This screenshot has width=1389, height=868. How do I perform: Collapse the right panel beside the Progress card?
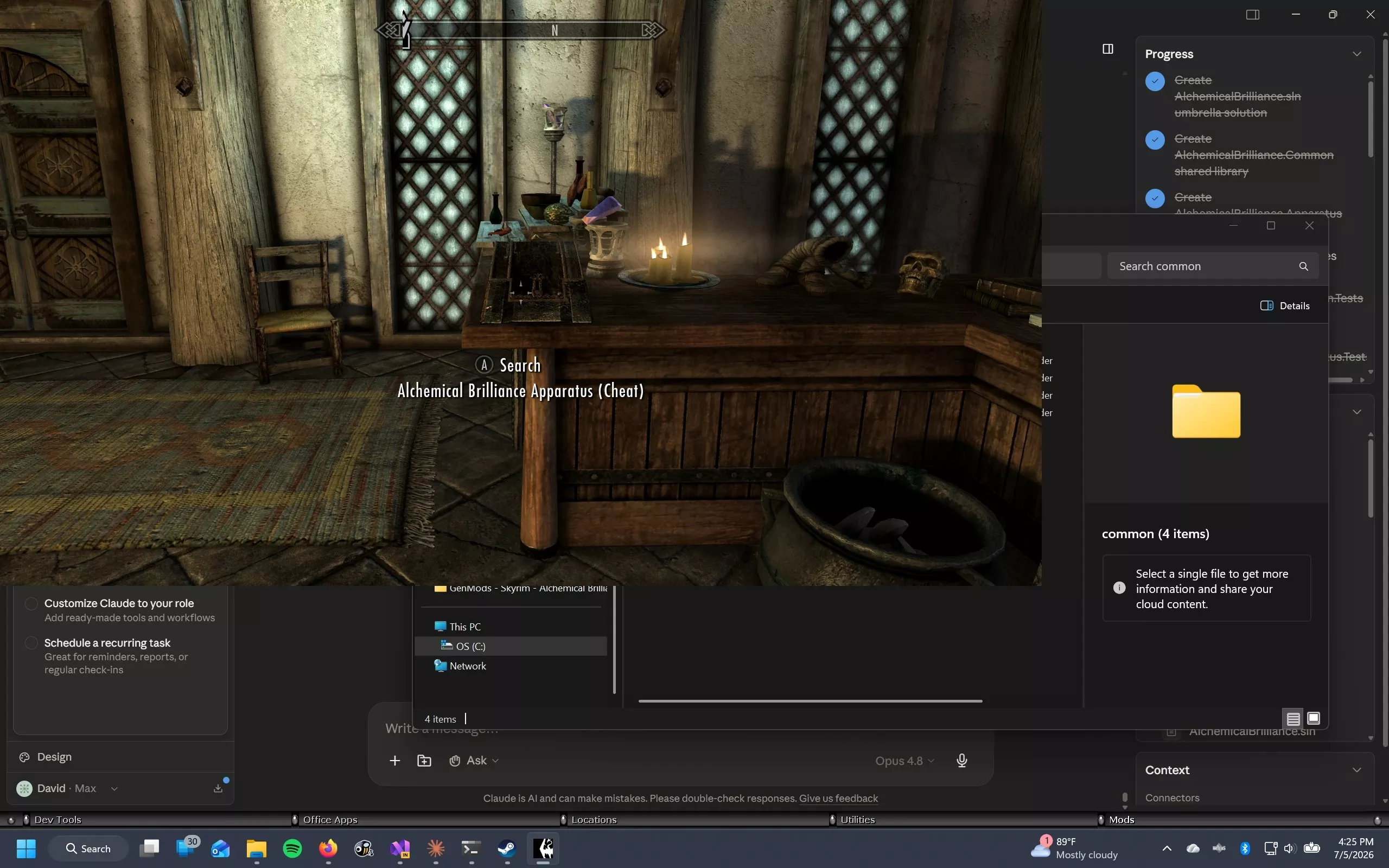coord(1108,49)
